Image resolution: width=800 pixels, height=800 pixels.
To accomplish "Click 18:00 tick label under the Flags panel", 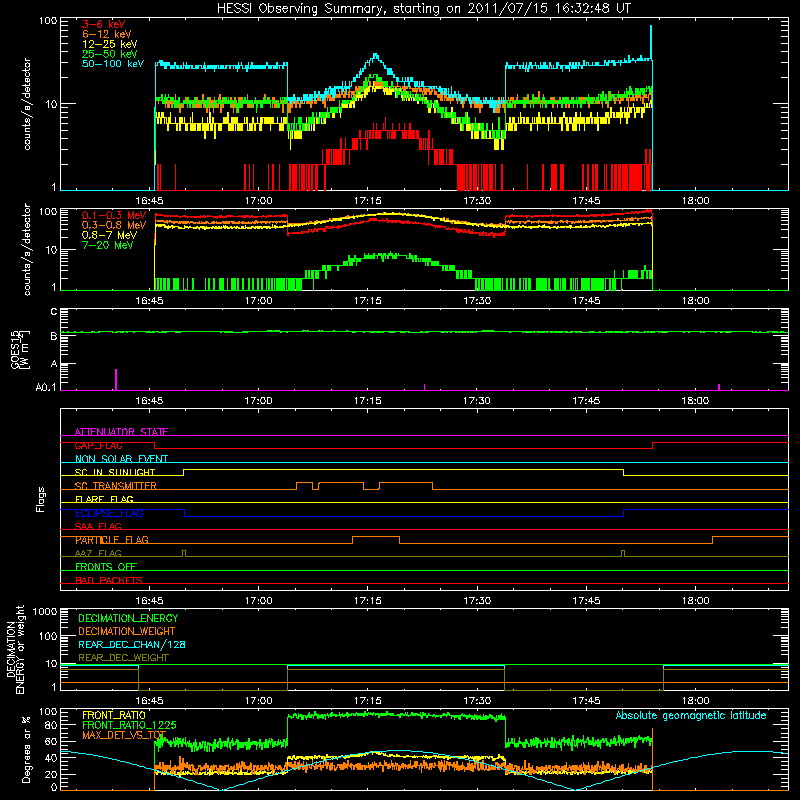I will 695,601.
